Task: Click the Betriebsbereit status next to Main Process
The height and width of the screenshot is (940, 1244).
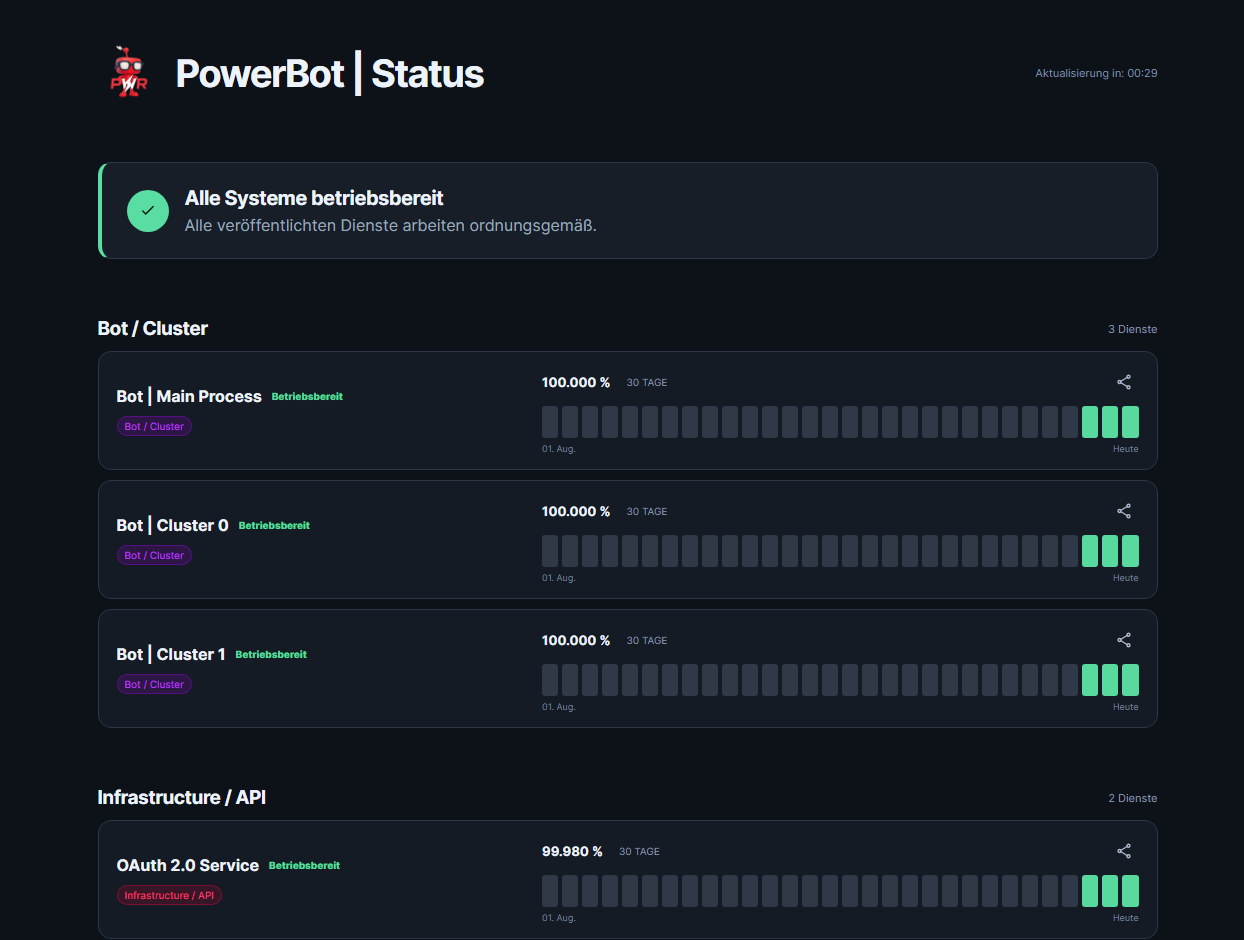Action: 307,397
